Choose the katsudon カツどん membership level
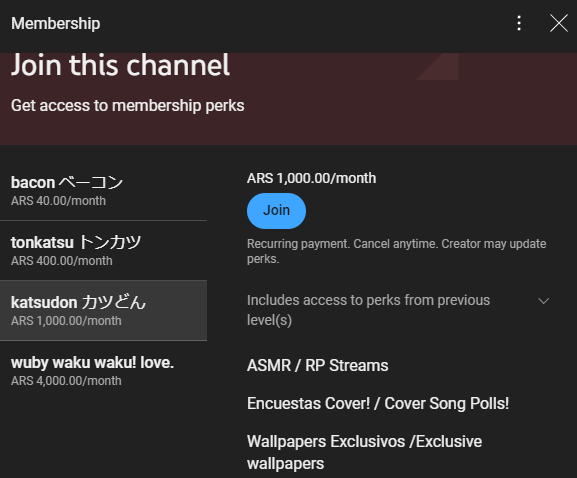The width and height of the screenshot is (577, 478). tap(103, 310)
